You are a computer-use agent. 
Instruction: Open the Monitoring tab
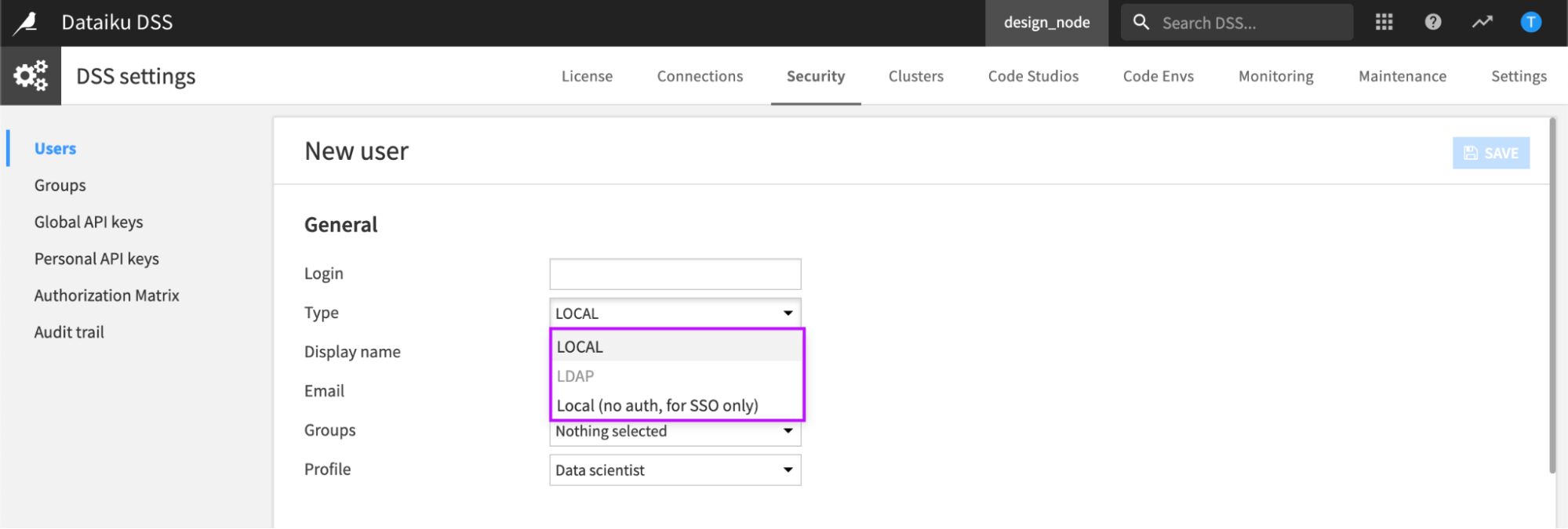click(1276, 76)
